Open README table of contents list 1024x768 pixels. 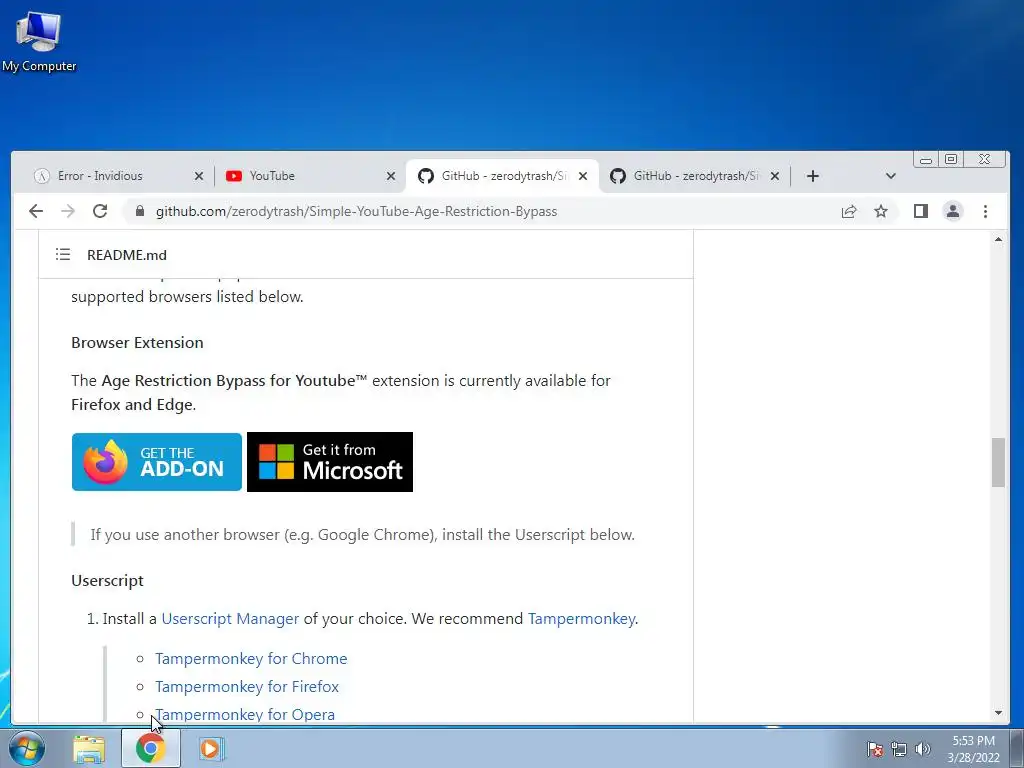63,254
